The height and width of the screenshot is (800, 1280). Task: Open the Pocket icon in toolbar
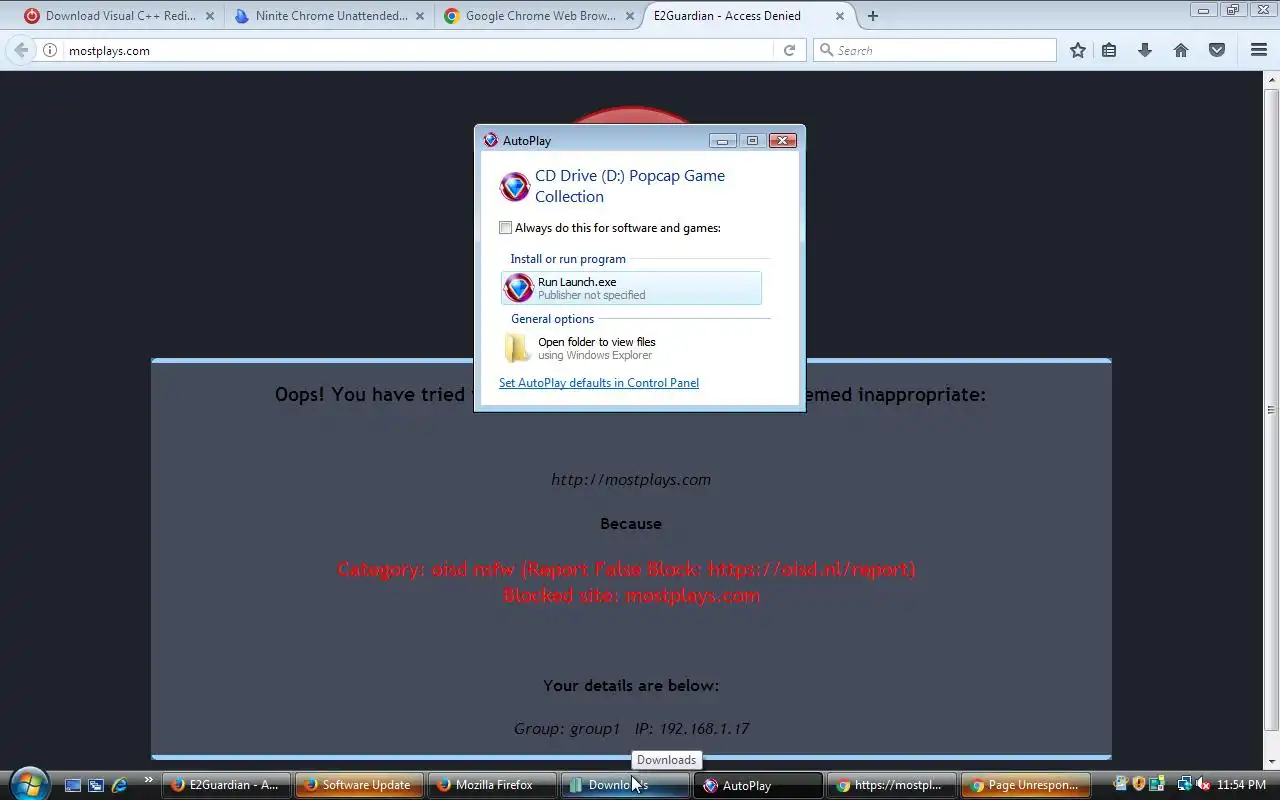[x=1217, y=50]
